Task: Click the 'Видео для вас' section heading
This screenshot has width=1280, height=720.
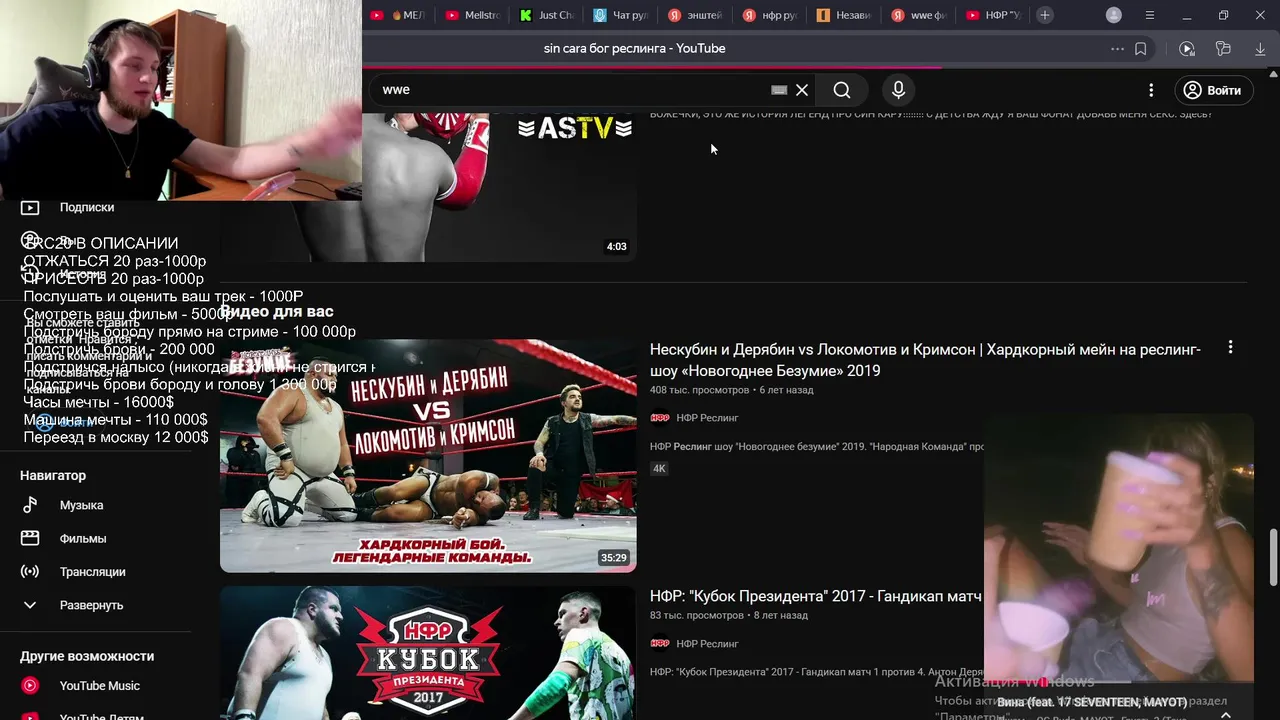Action: coord(277,312)
